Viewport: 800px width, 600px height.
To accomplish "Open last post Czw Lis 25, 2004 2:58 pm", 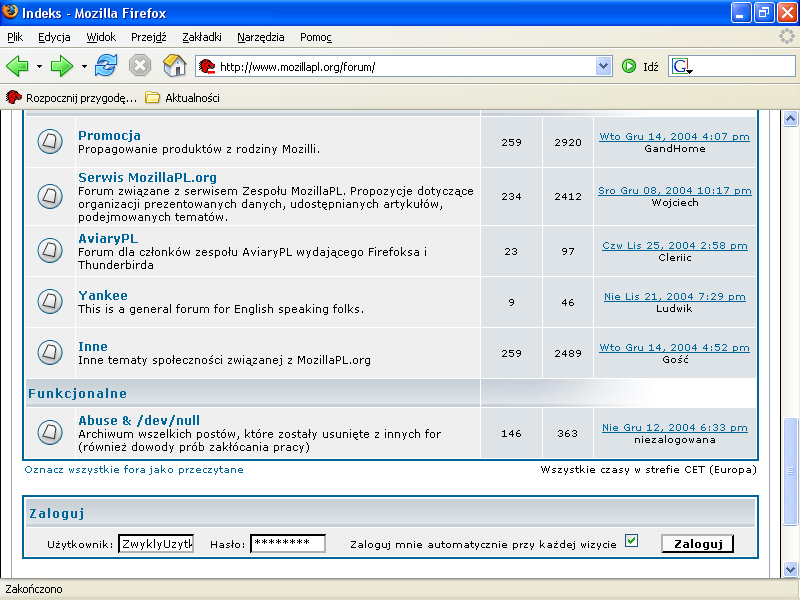I will (674, 246).
